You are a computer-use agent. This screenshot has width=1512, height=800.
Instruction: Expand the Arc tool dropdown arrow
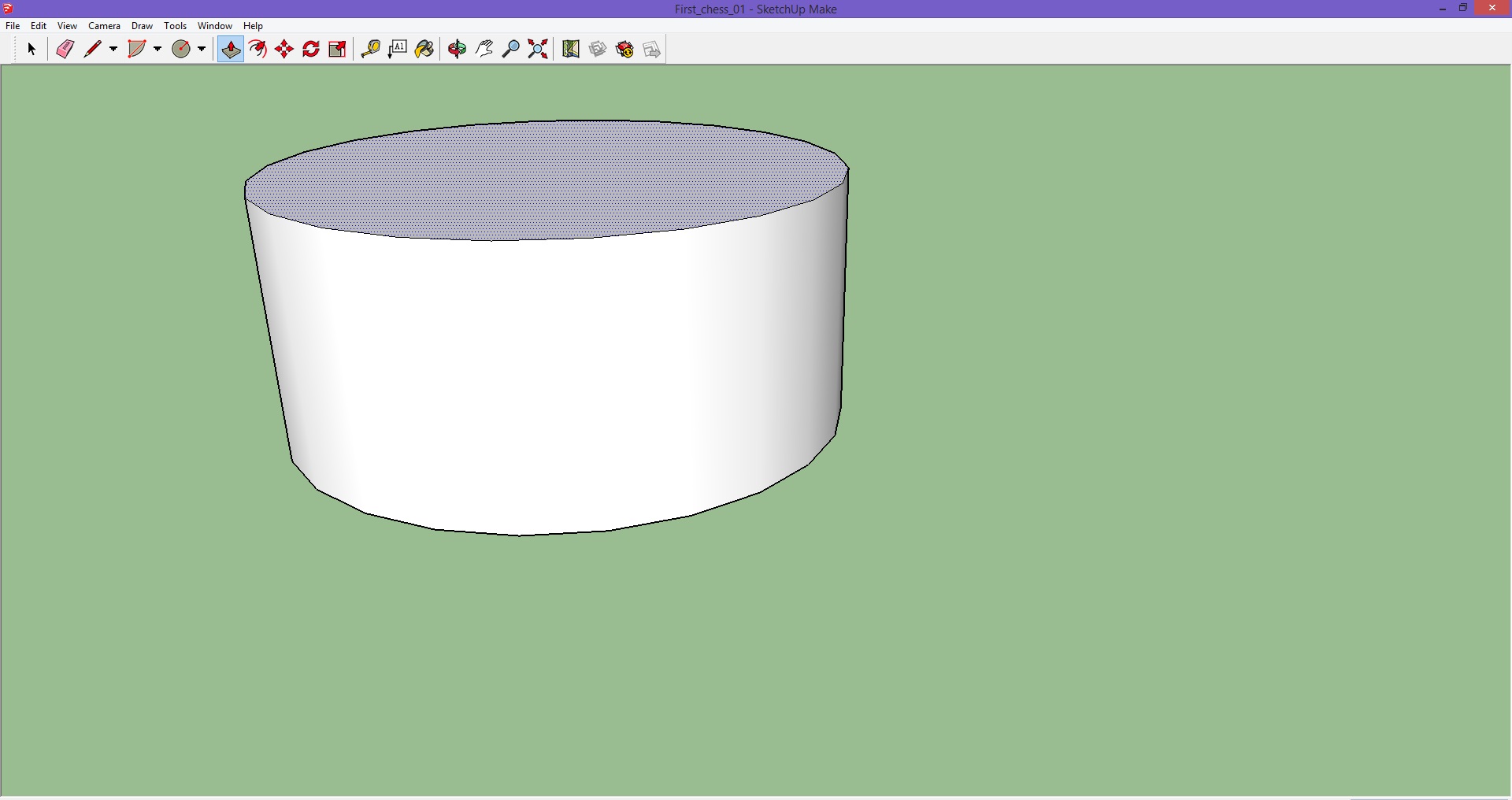157,50
